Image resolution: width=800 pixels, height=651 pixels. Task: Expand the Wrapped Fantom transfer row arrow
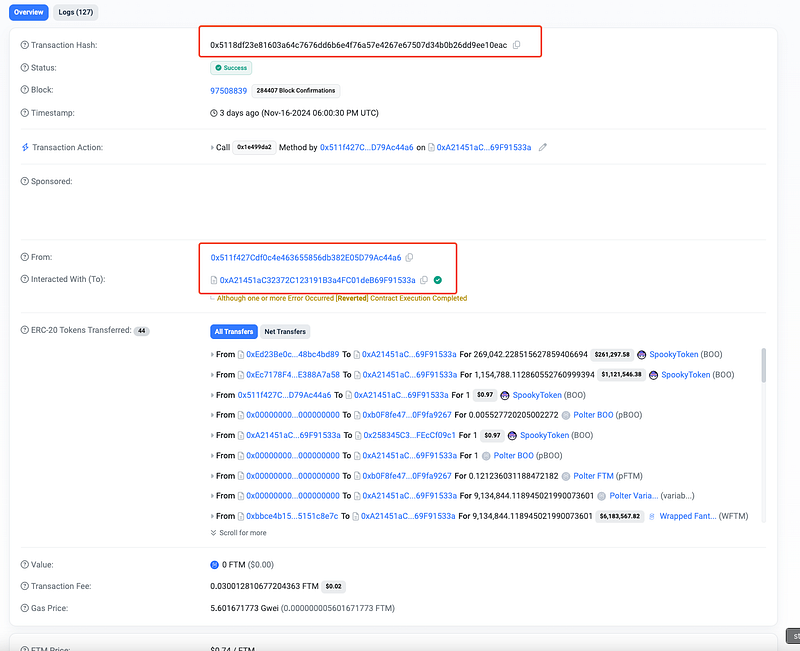pyautogui.click(x=212, y=516)
